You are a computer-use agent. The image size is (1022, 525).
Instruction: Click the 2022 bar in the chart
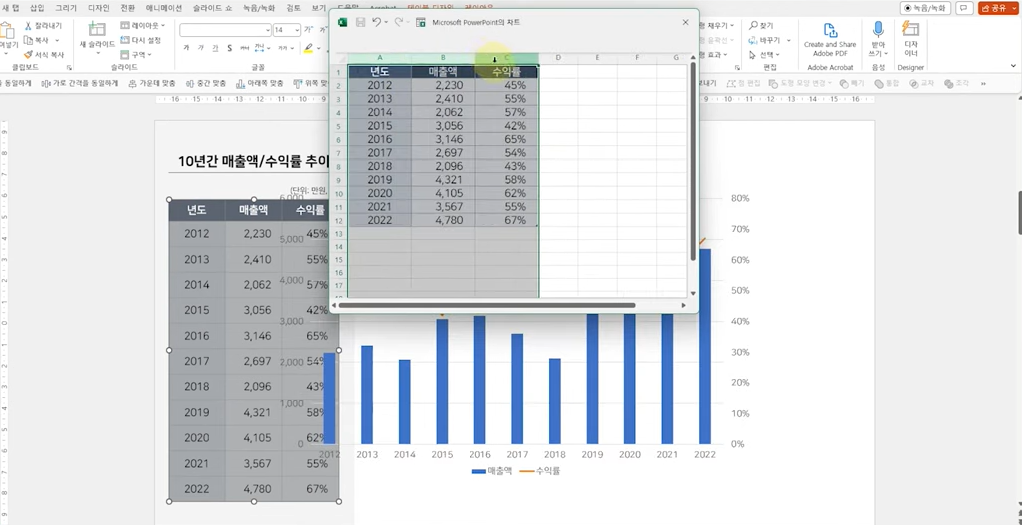705,346
